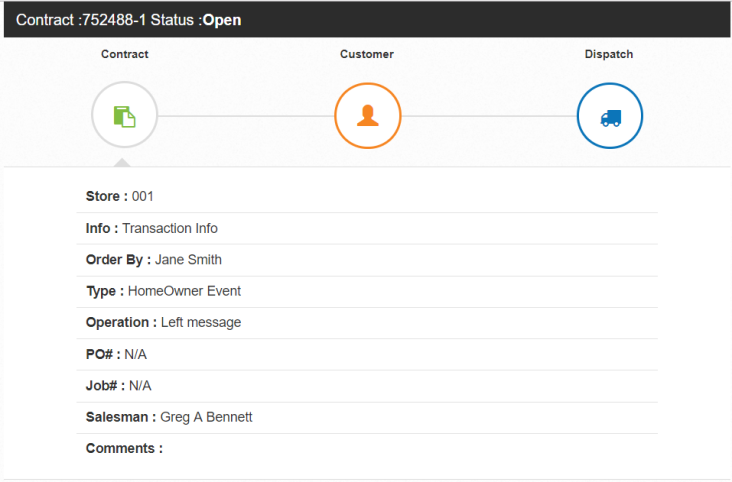
Task: Click connector line between Customer and Dispatch
Action: point(488,116)
